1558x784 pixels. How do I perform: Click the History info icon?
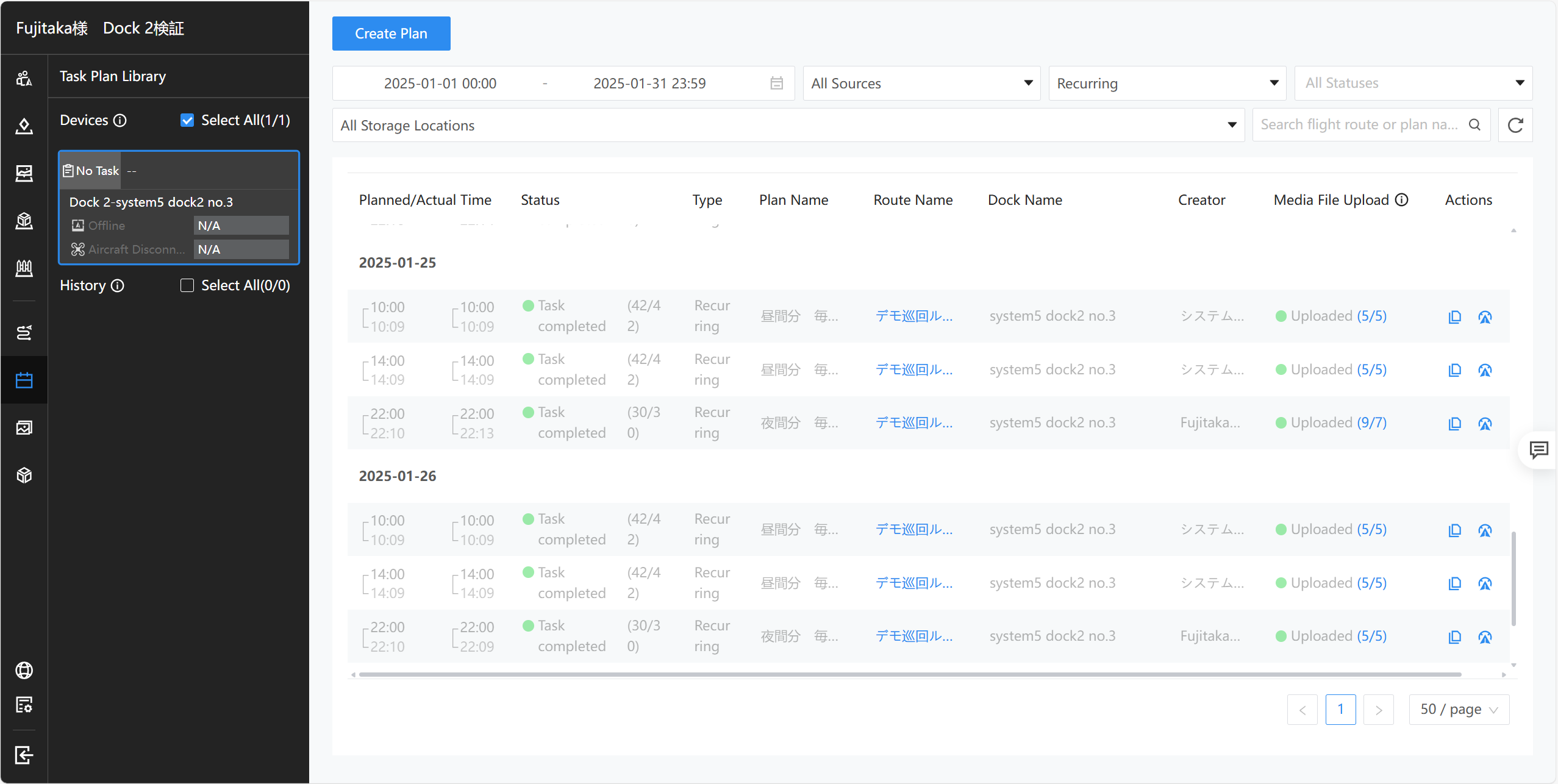(118, 286)
